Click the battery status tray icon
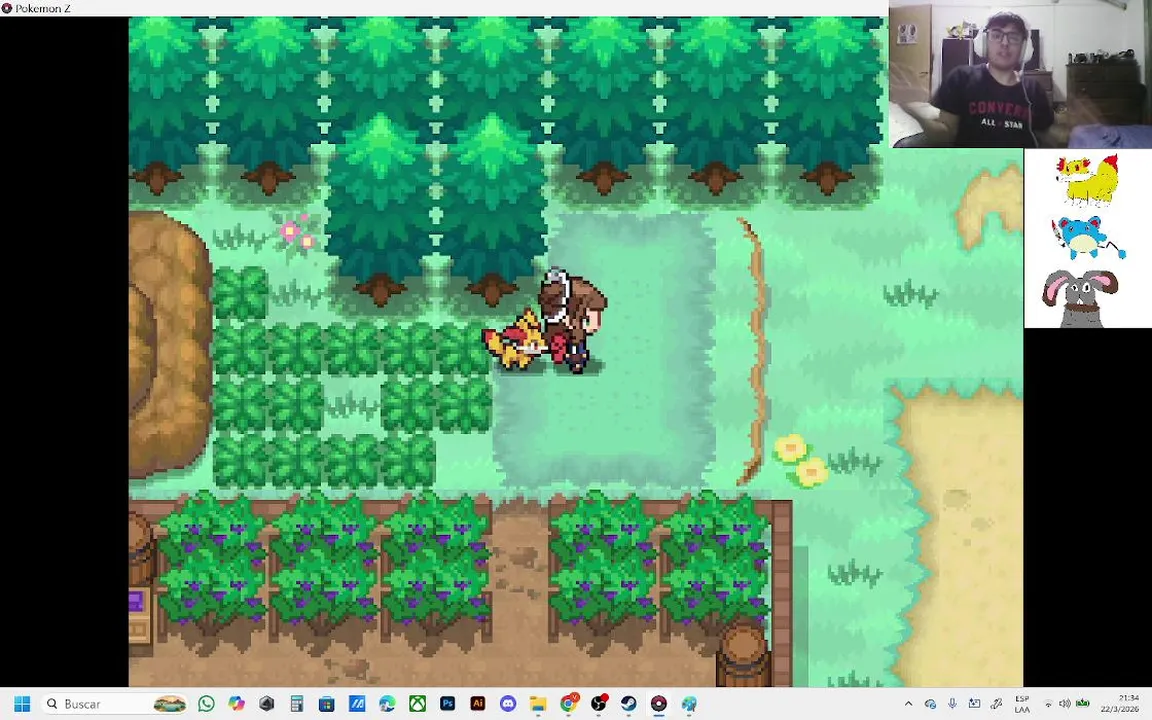Screen dimensions: 1152x720 coord(1082,704)
